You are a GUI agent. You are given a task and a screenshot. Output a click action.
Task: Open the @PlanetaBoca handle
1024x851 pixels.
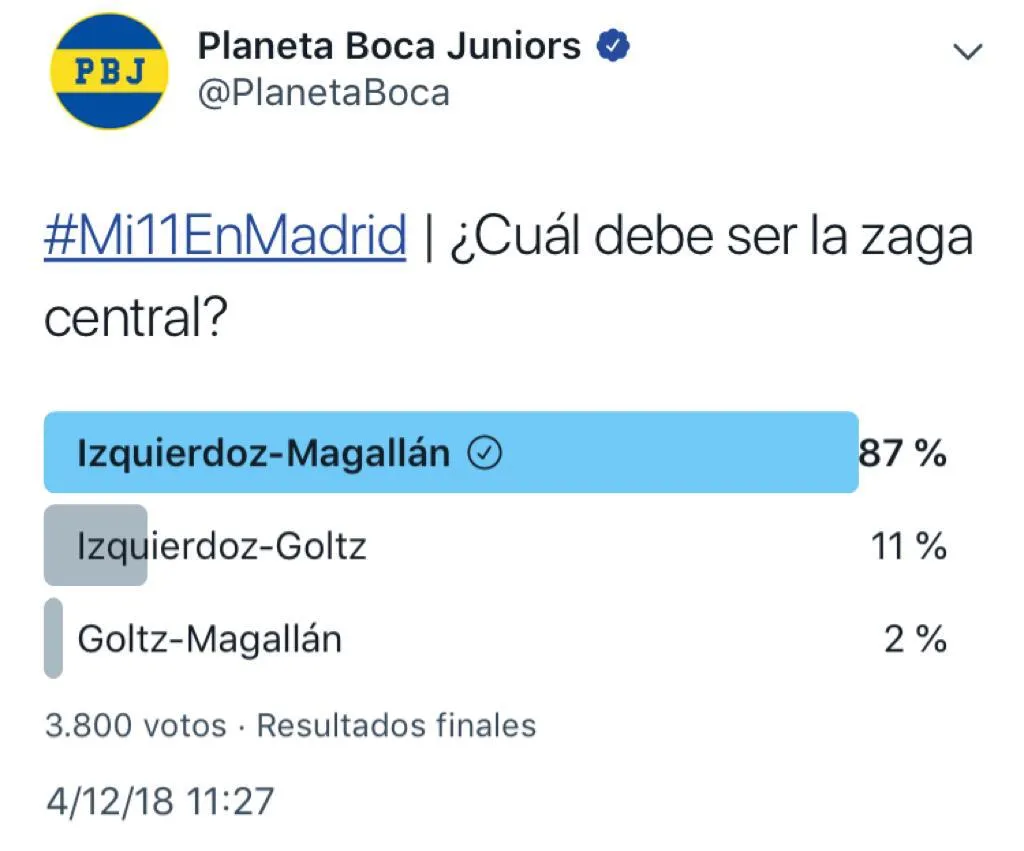(x=323, y=93)
